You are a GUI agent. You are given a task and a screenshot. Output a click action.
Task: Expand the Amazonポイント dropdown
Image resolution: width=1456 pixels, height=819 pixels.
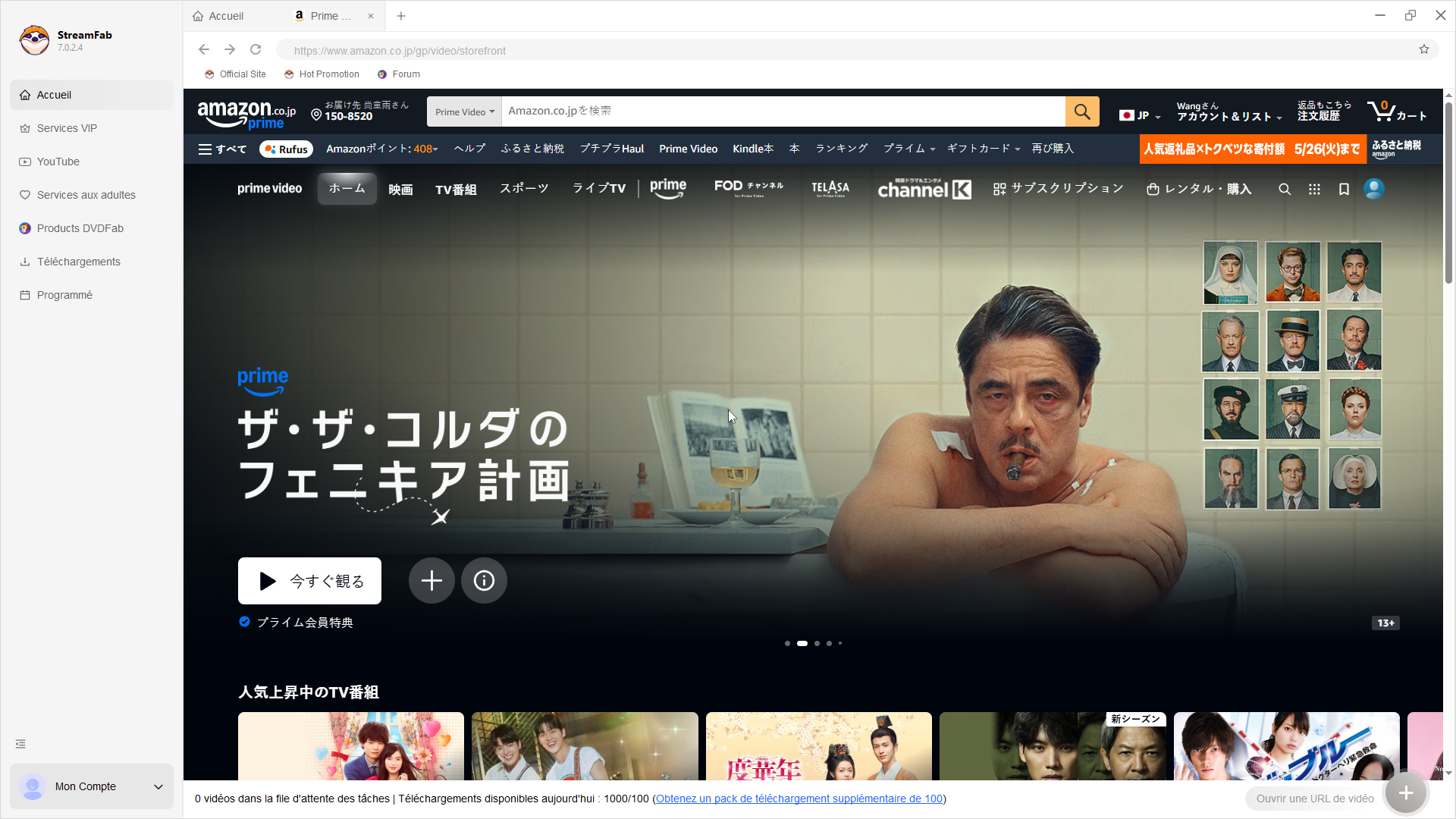tap(382, 149)
